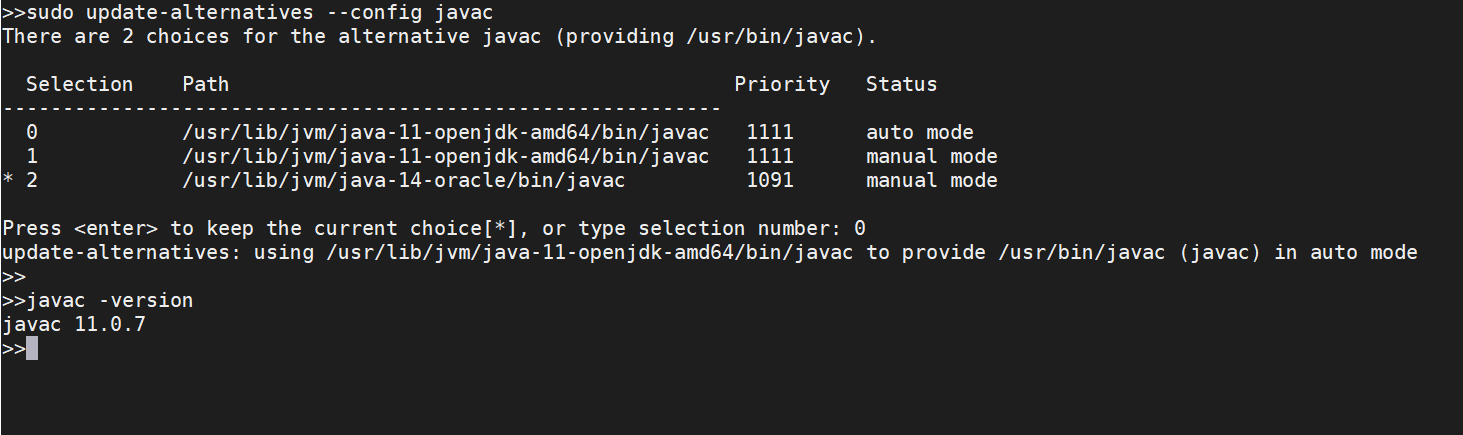Image resolution: width=1463 pixels, height=435 pixels.
Task: Click the 'Status' column header
Action: (901, 85)
